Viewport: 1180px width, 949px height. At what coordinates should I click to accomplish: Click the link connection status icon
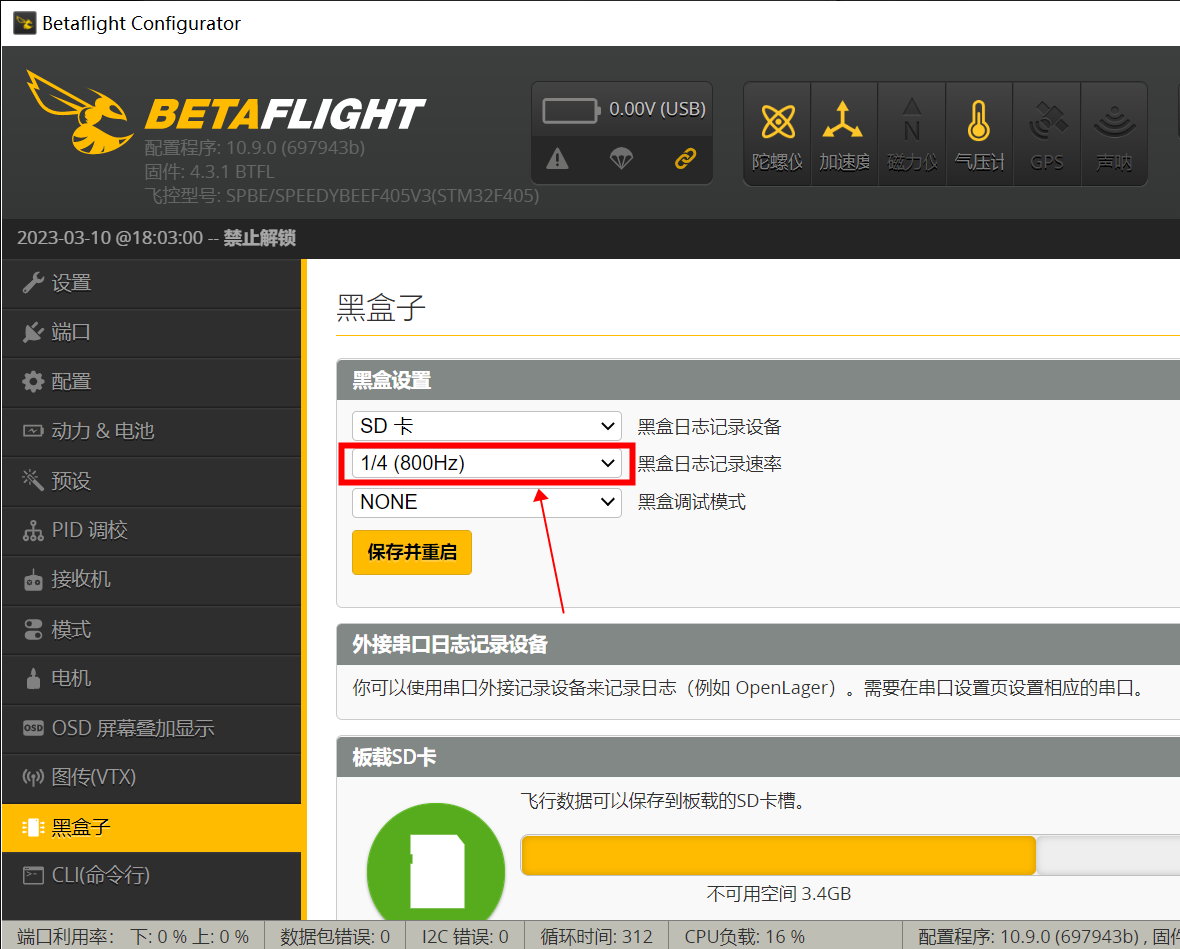[x=685, y=159]
